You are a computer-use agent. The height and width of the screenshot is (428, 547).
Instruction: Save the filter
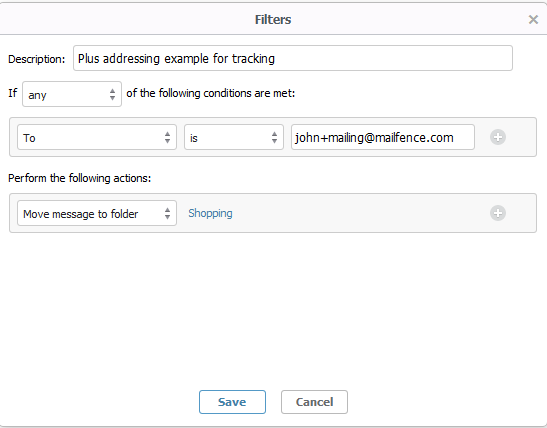232,402
